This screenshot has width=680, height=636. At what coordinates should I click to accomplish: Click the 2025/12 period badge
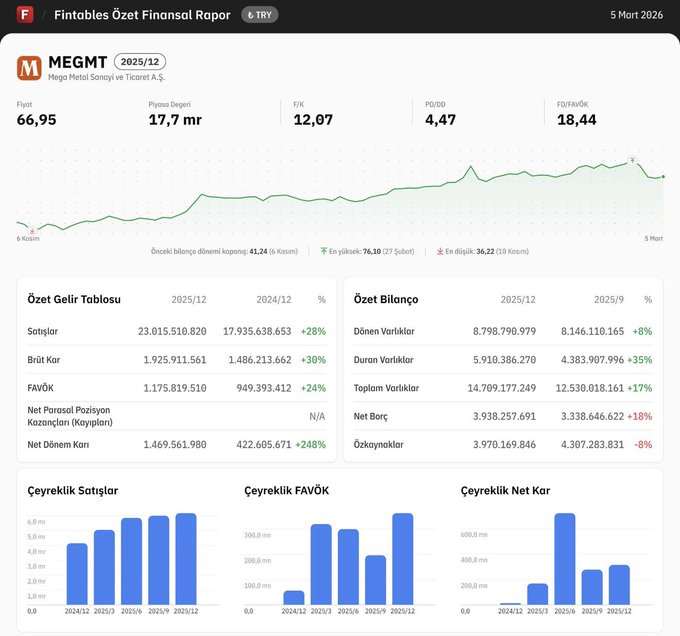(x=140, y=62)
